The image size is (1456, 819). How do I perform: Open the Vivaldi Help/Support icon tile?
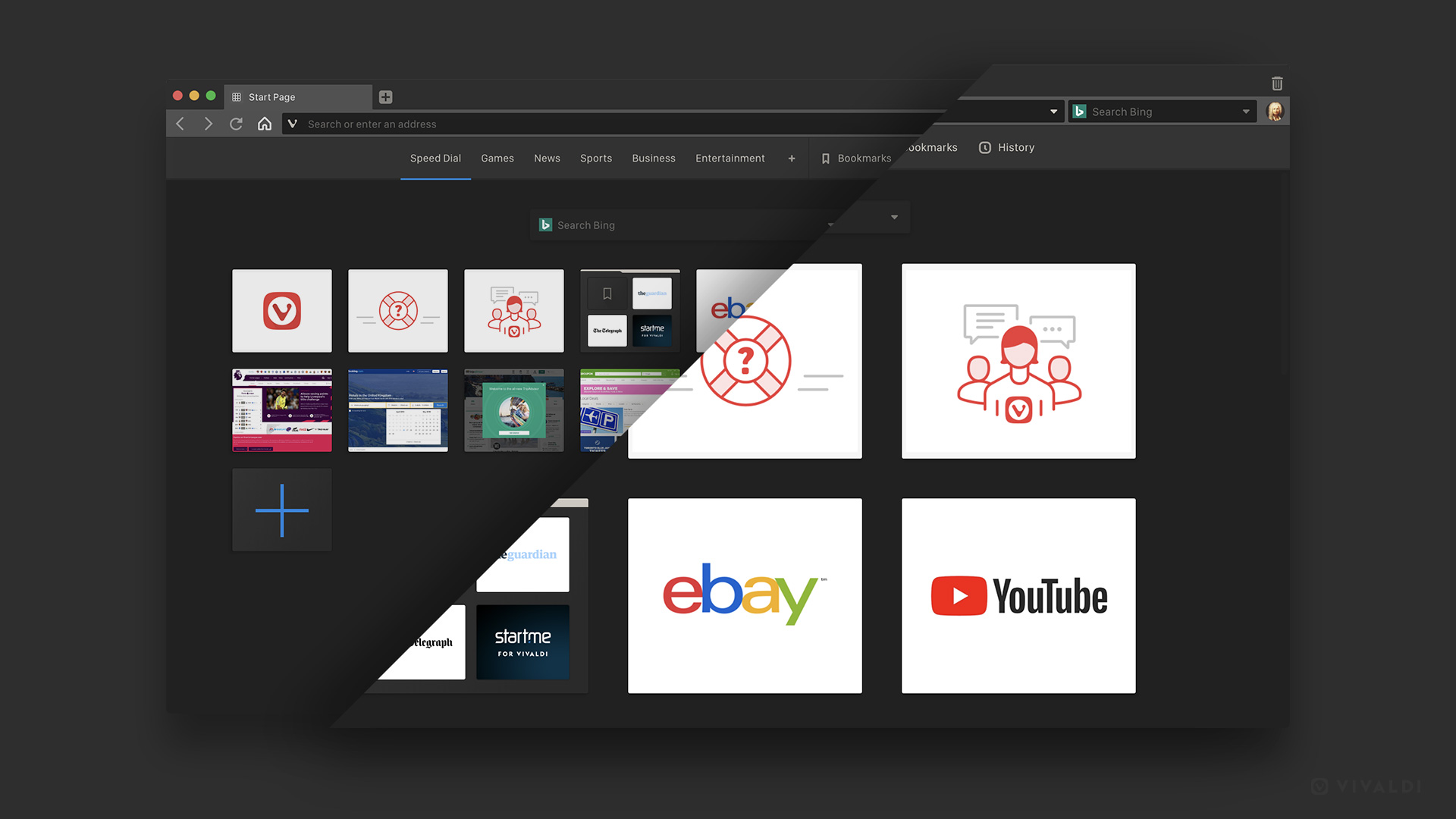pyautogui.click(x=397, y=310)
